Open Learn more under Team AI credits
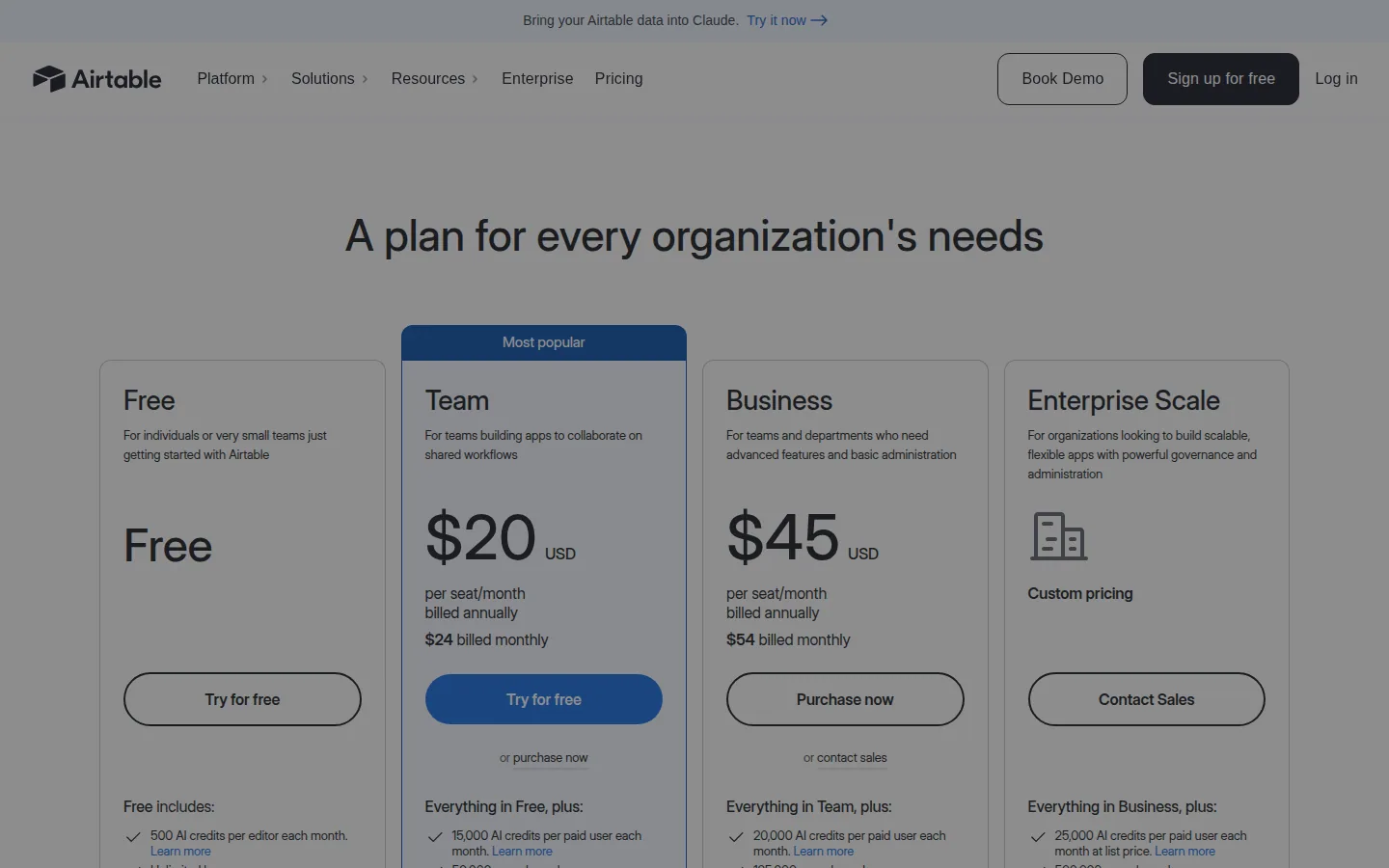 522,852
